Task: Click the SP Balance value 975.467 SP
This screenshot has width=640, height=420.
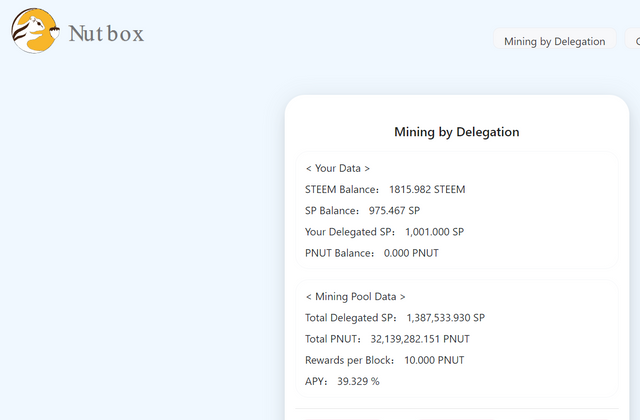Action: point(394,211)
